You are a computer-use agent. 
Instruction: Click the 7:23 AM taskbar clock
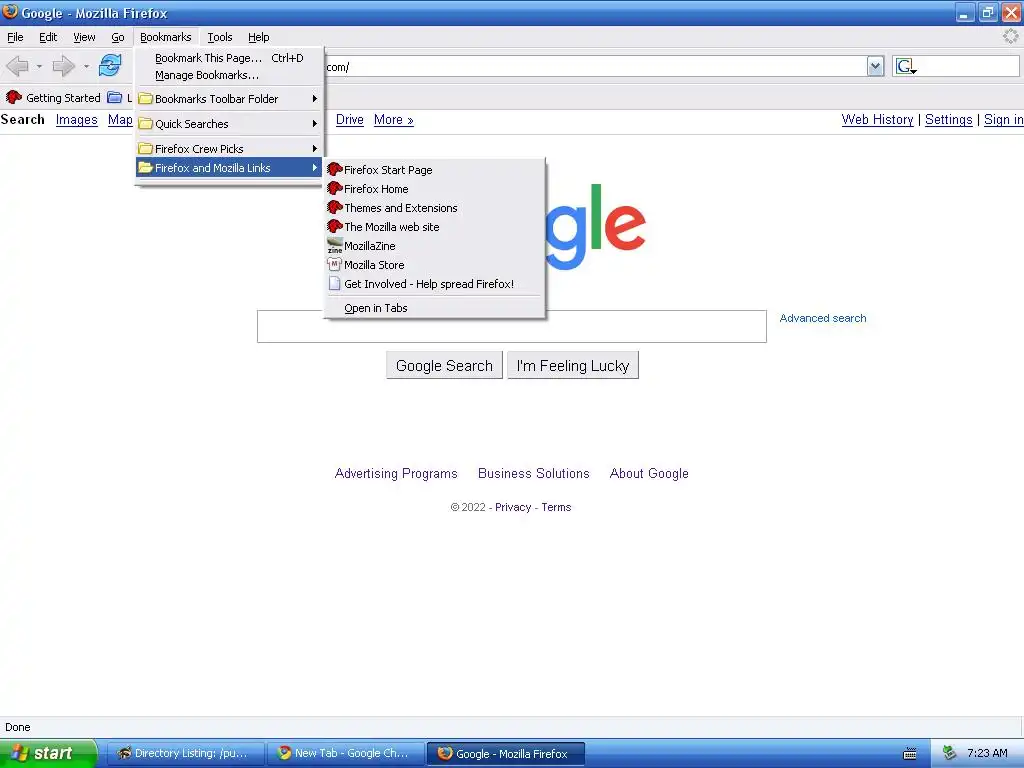tap(987, 753)
